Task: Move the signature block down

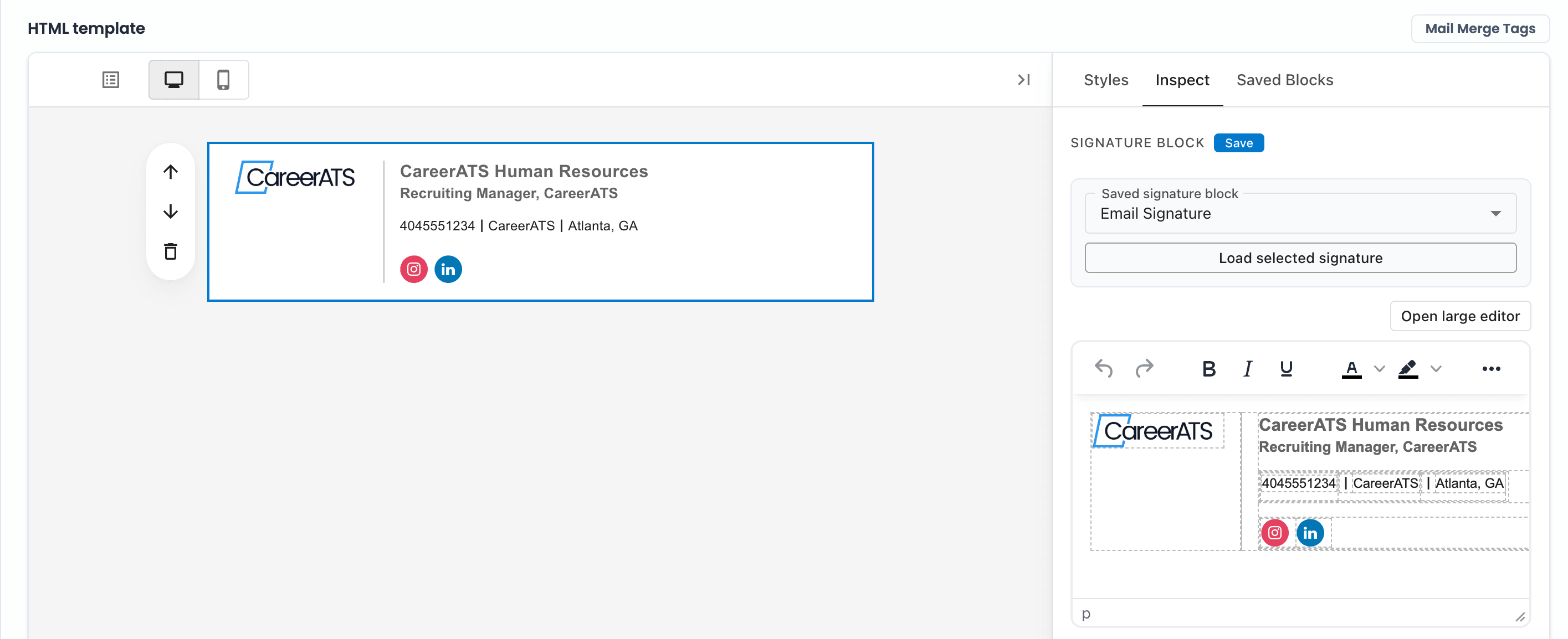Action: point(171,211)
